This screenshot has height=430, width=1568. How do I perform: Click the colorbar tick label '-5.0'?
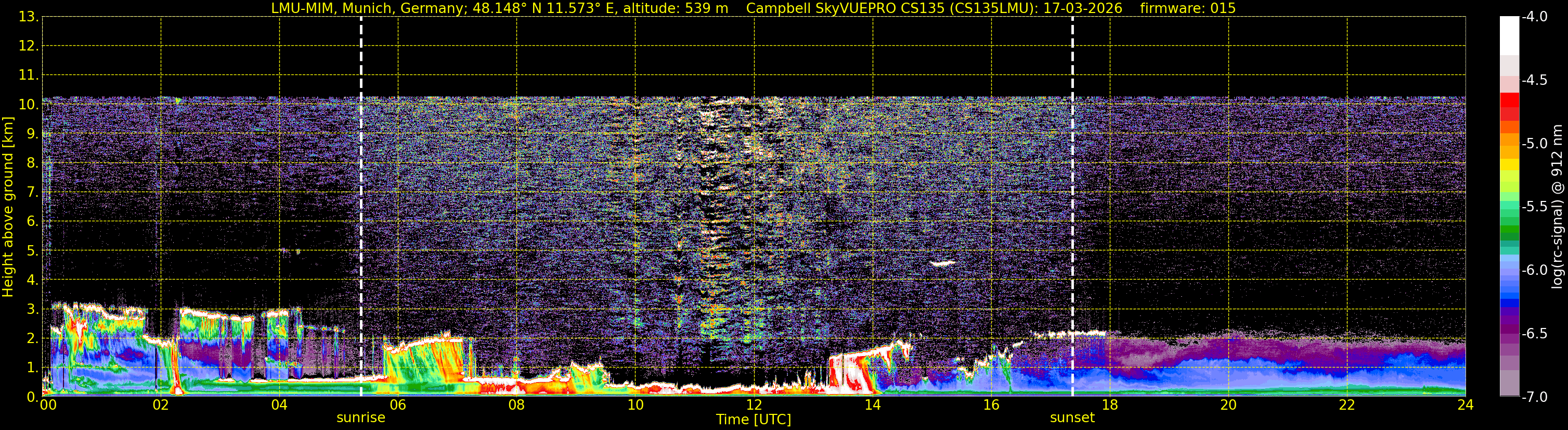(1535, 144)
